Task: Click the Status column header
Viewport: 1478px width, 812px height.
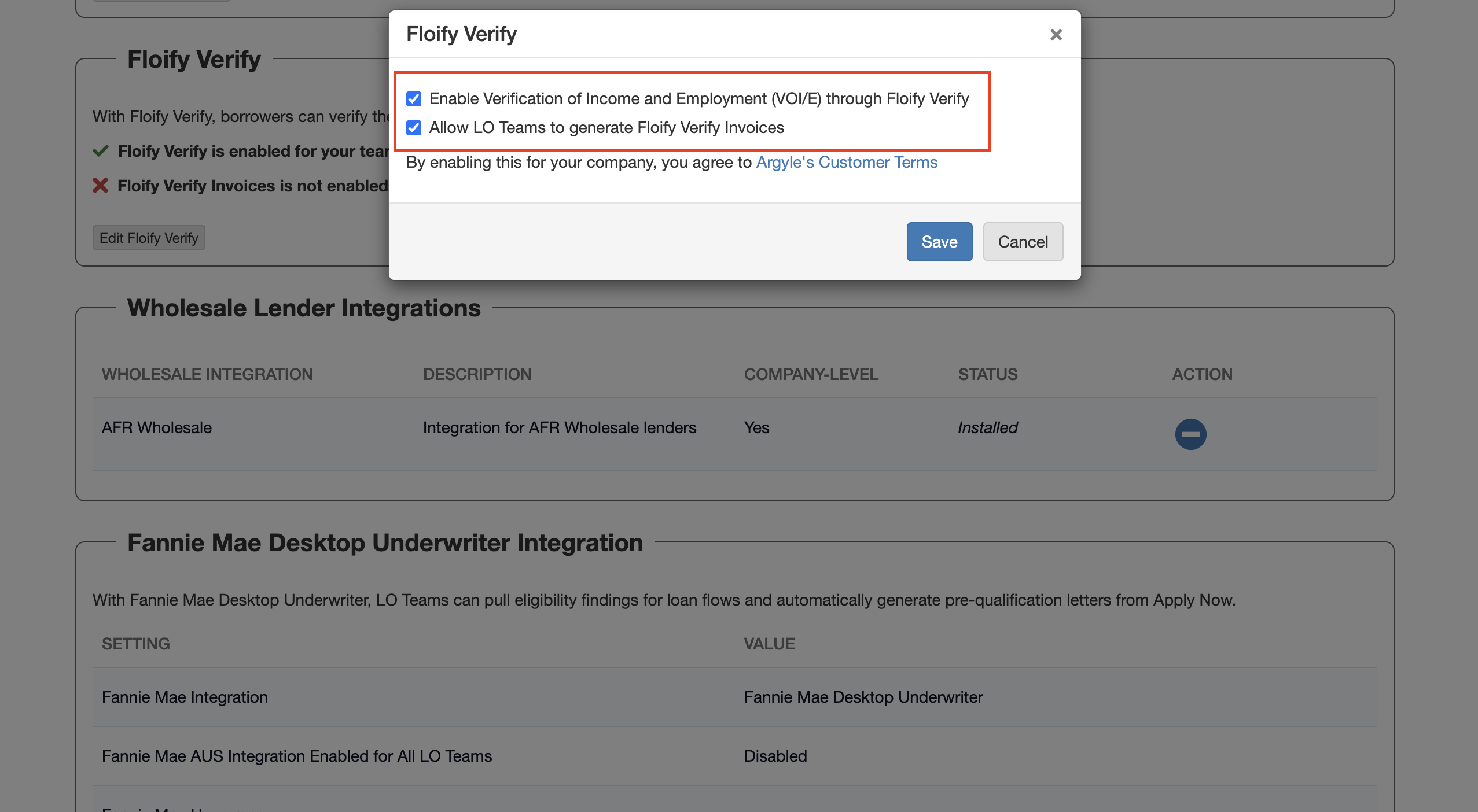Action: click(987, 374)
